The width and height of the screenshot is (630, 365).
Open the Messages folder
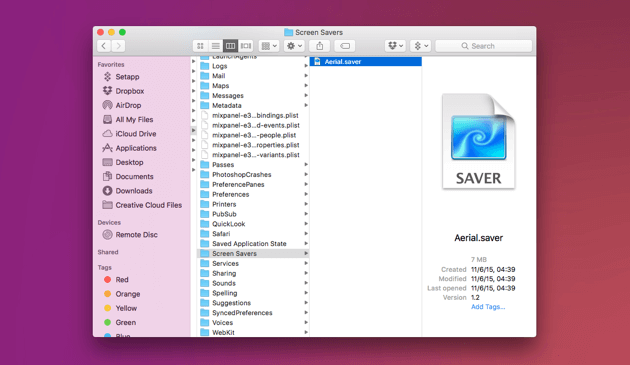253,96
